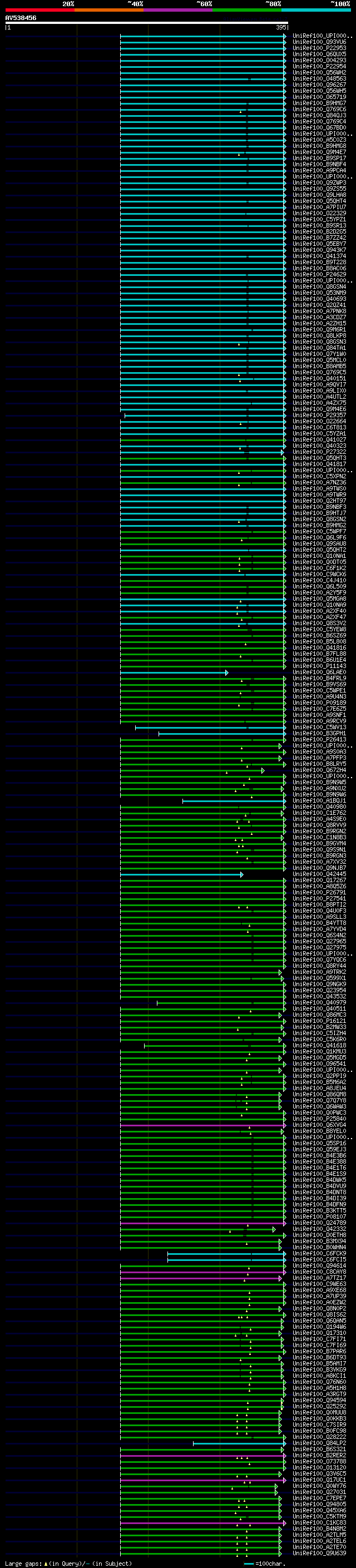
Task: Click the Large gaps legend text
Action: 68,1563
